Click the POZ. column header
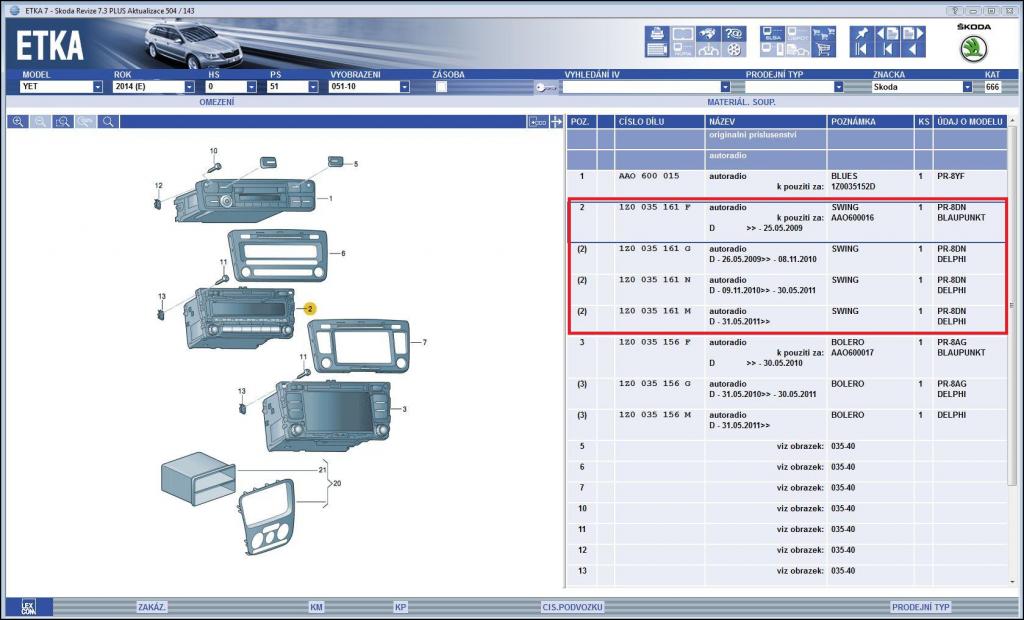This screenshot has width=1024, height=620. click(581, 122)
